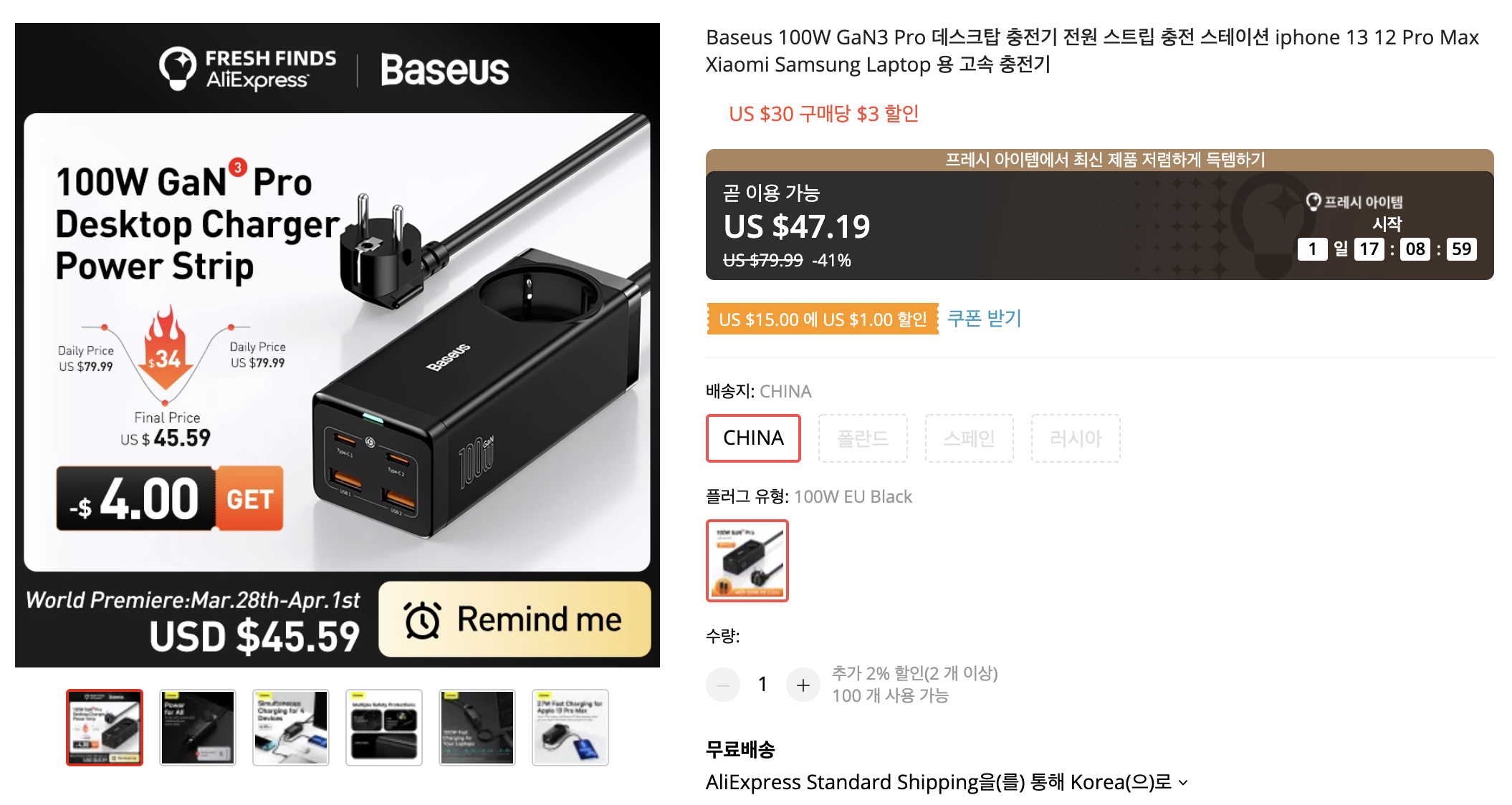Expand the AliExpress Standard Shipping dropdown arrow
Screen dimensions: 1512x805
click(x=1183, y=783)
